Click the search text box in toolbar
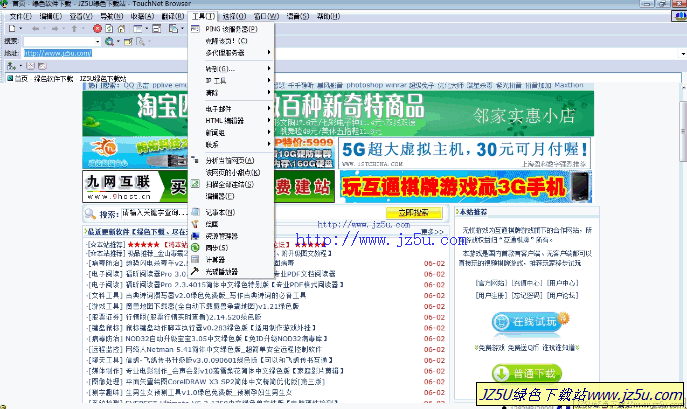Screen dimensions: 687x409 tap(59, 41)
